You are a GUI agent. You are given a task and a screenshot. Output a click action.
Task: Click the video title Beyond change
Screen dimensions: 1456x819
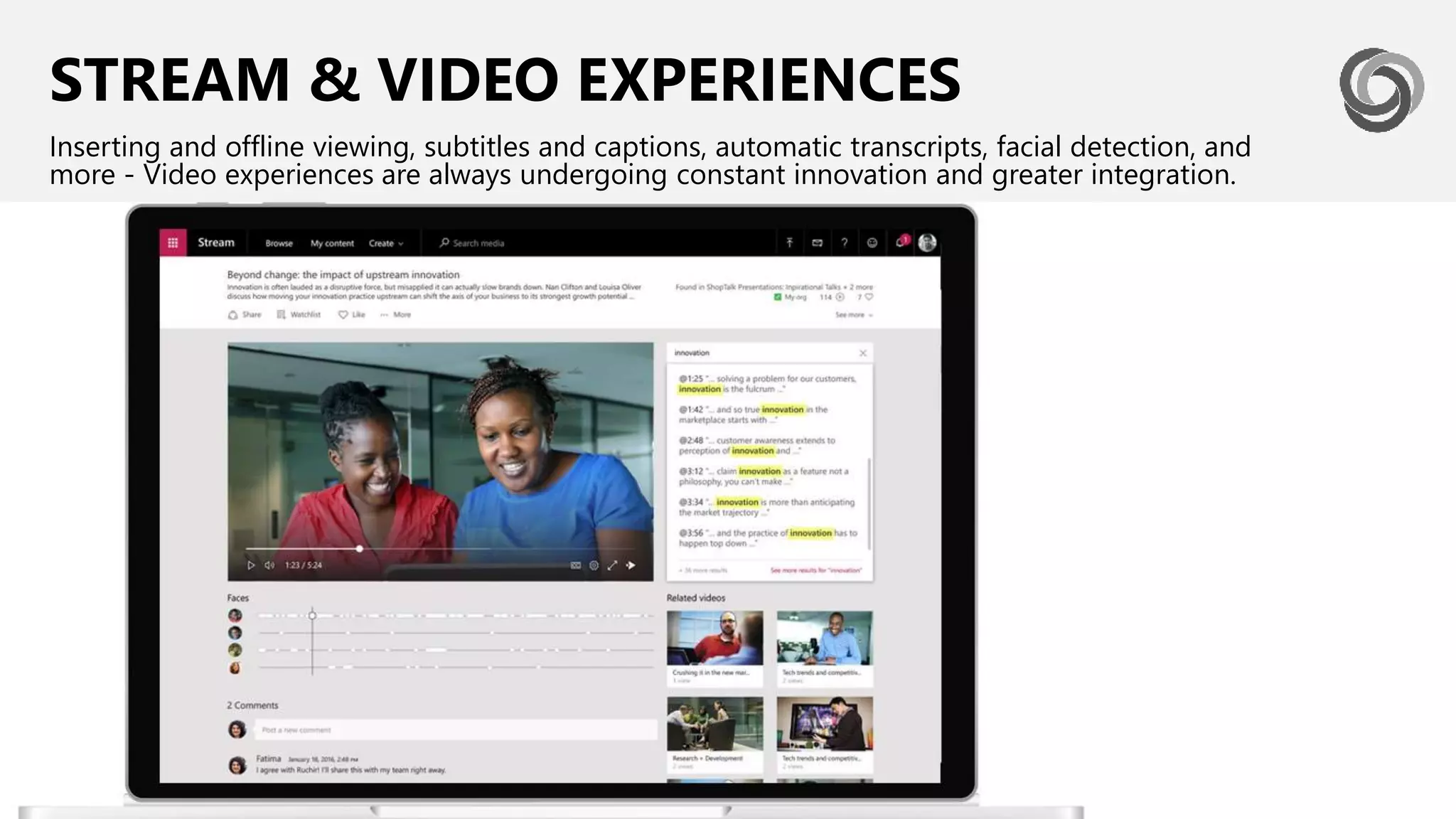343,274
